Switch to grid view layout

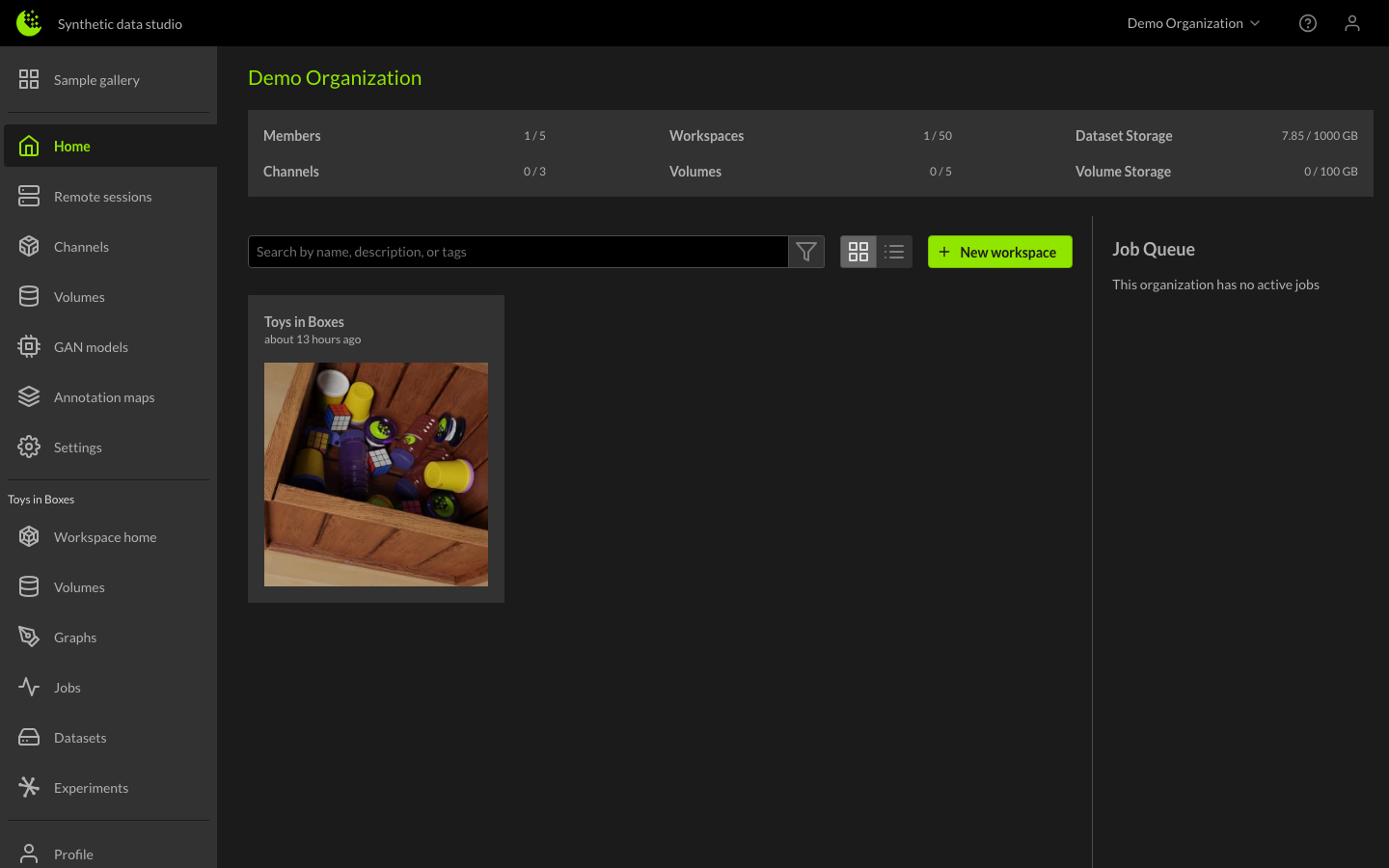pos(858,252)
